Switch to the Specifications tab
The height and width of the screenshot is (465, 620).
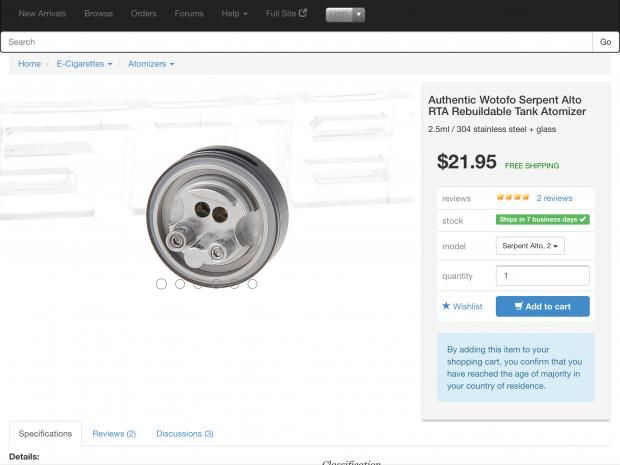pos(45,434)
